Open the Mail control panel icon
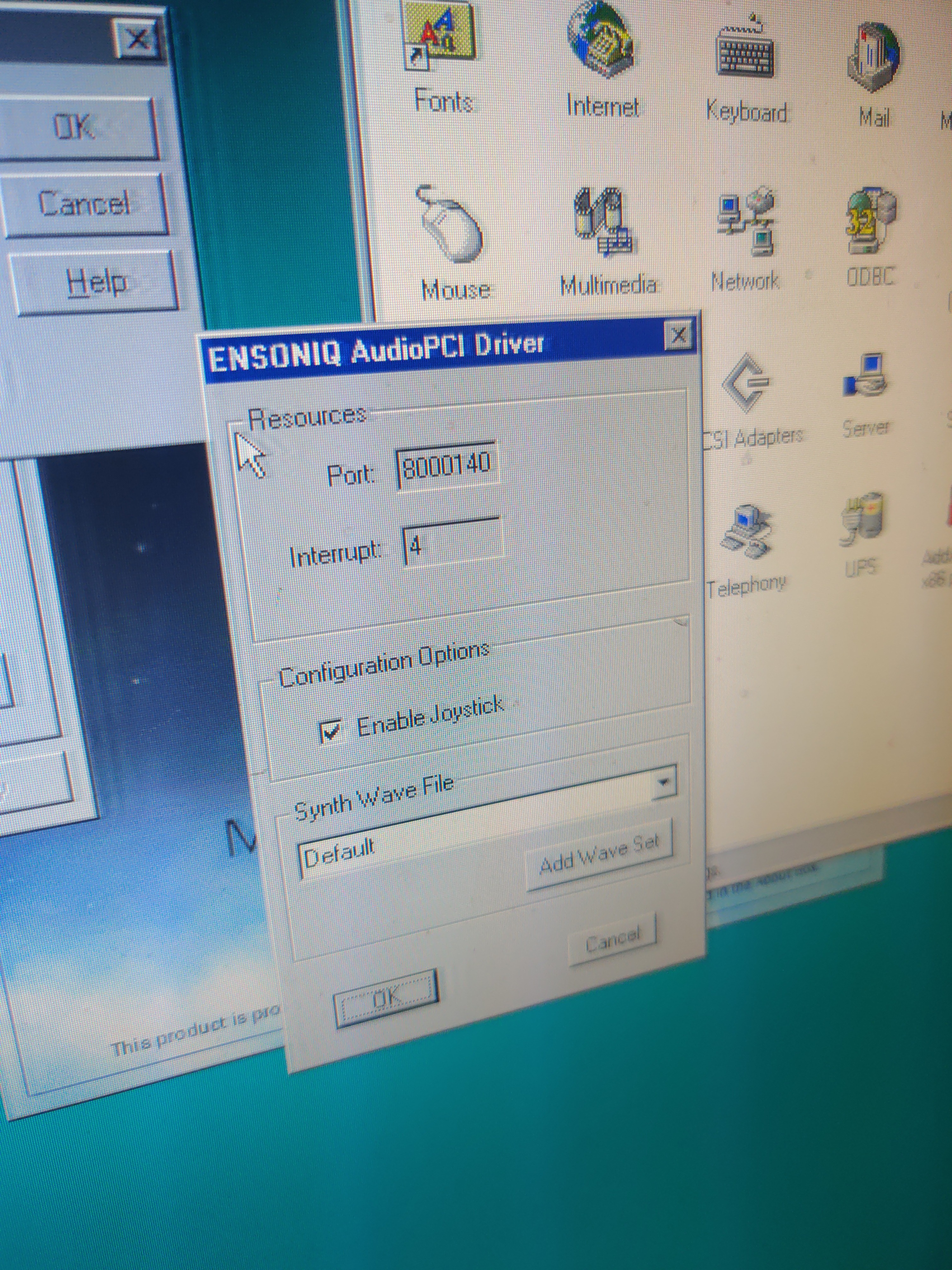This screenshot has width=952, height=1270. tap(872, 60)
